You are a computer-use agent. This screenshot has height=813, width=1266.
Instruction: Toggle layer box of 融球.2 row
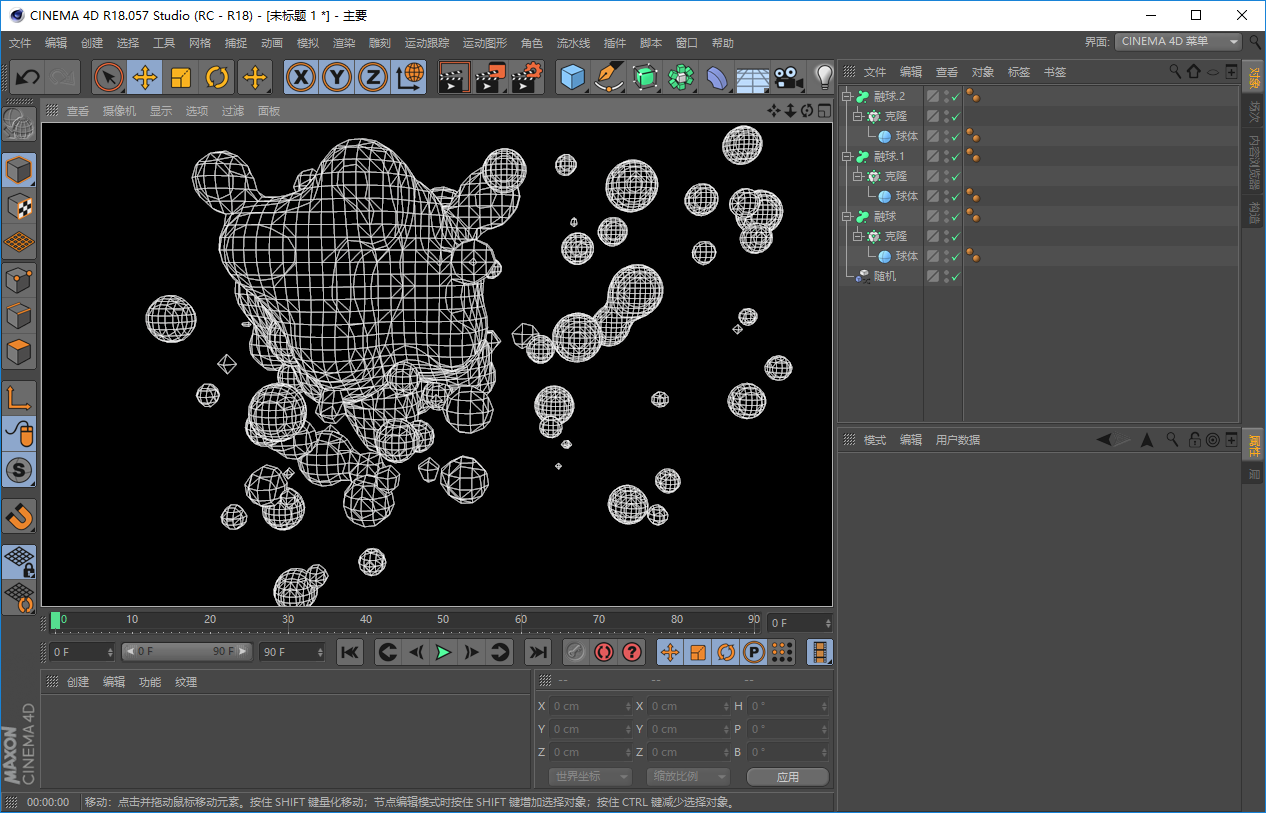click(933, 97)
